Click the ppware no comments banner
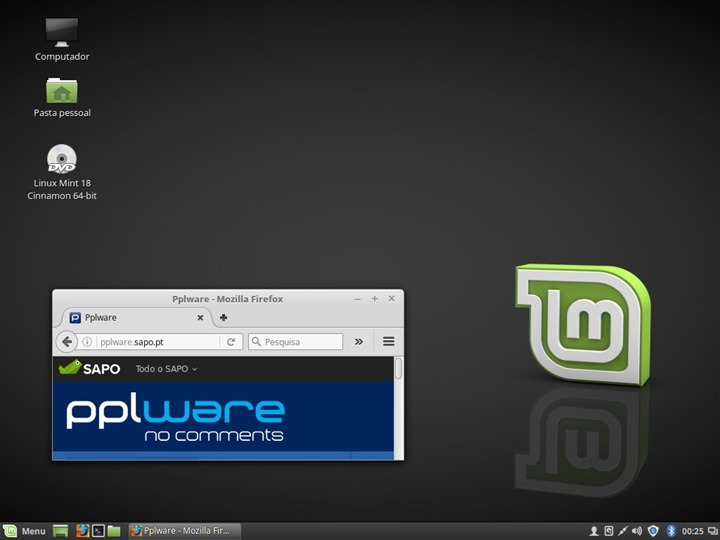 (223, 416)
